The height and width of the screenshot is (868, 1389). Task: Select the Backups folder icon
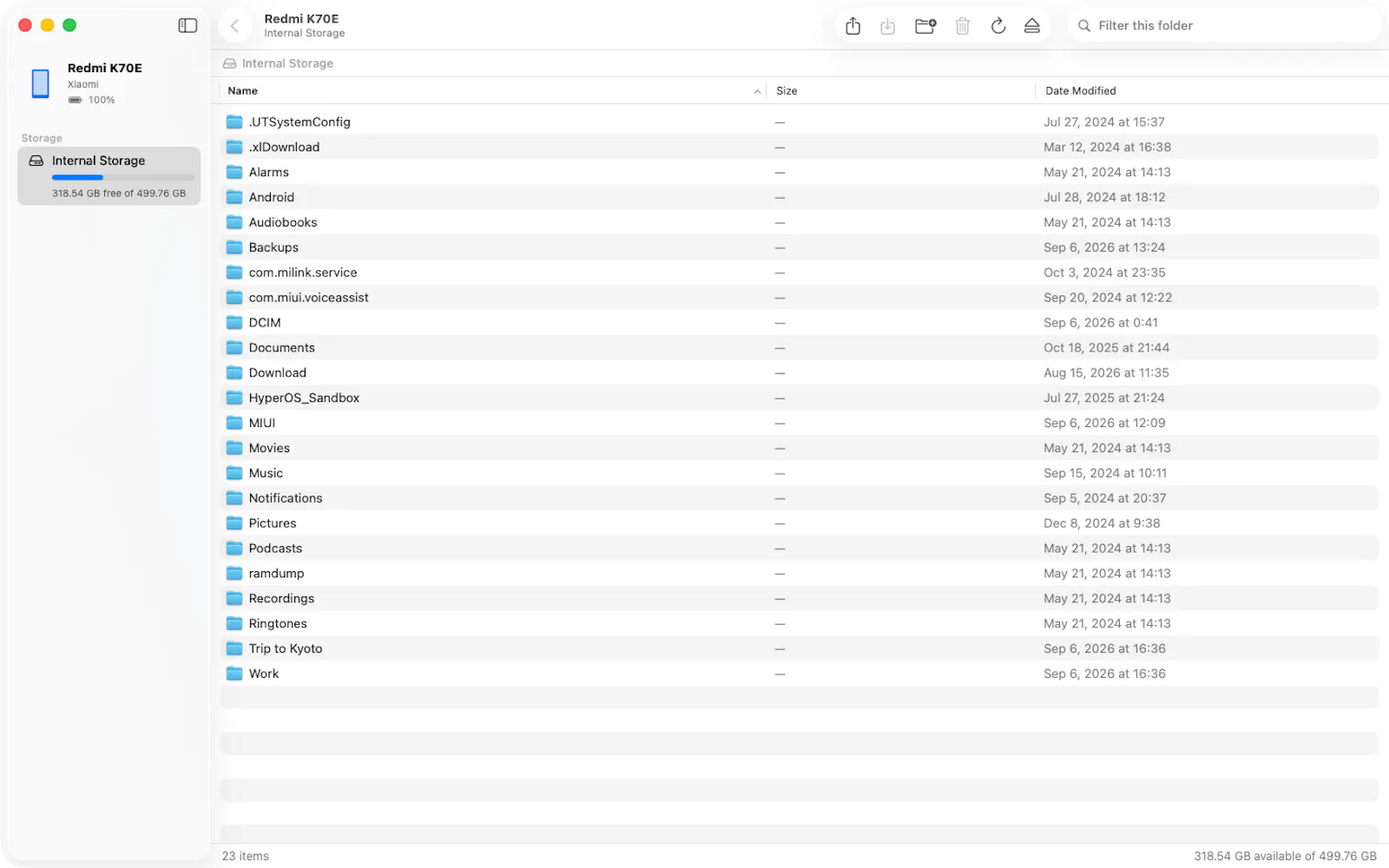pos(234,247)
